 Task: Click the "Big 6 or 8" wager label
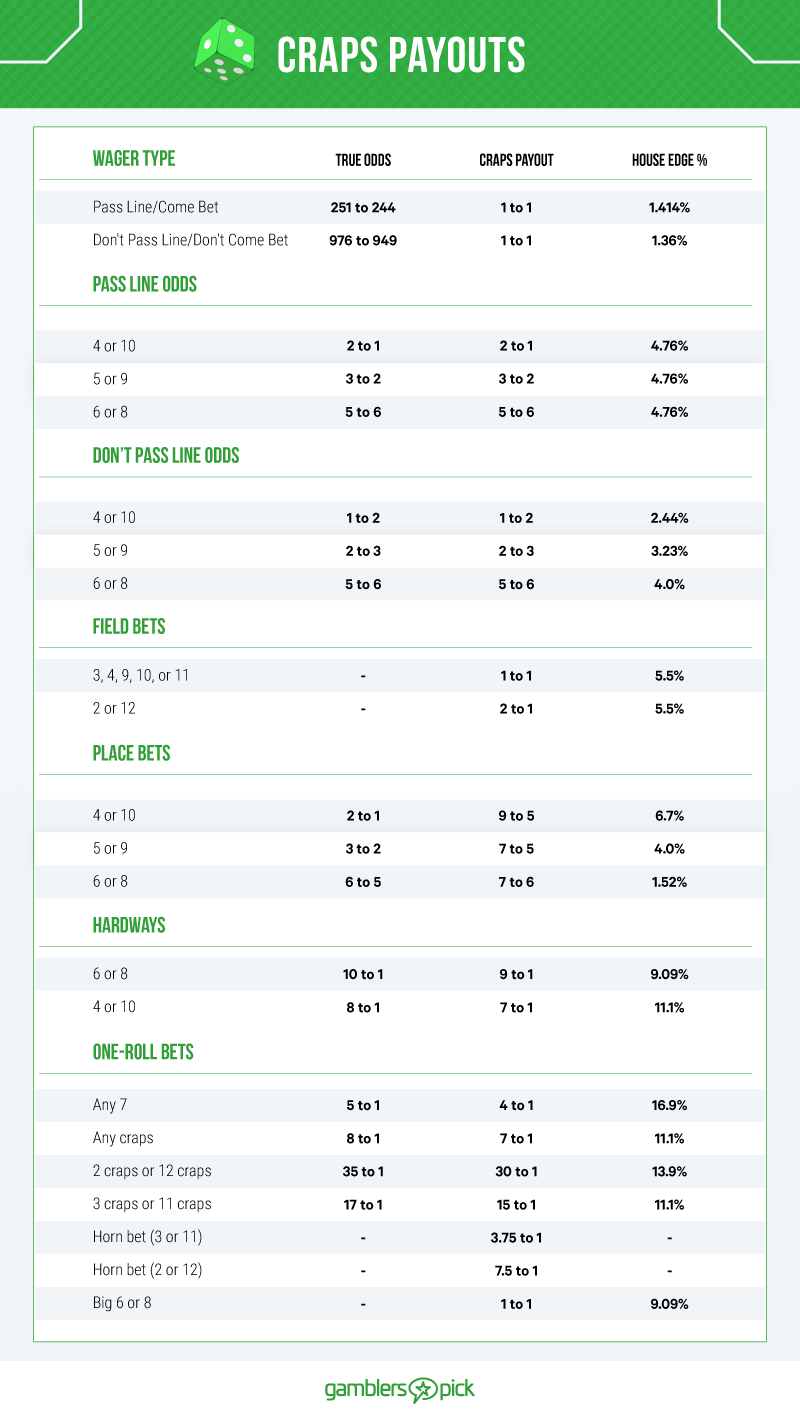point(122,1303)
